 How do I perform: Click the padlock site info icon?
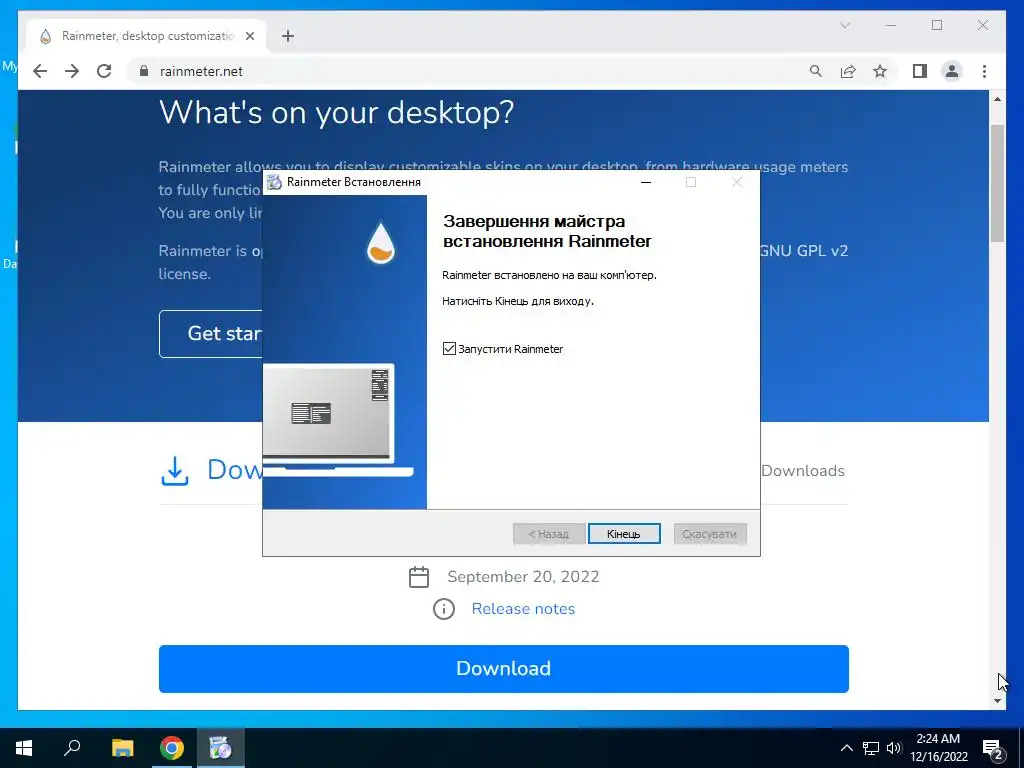click(144, 71)
